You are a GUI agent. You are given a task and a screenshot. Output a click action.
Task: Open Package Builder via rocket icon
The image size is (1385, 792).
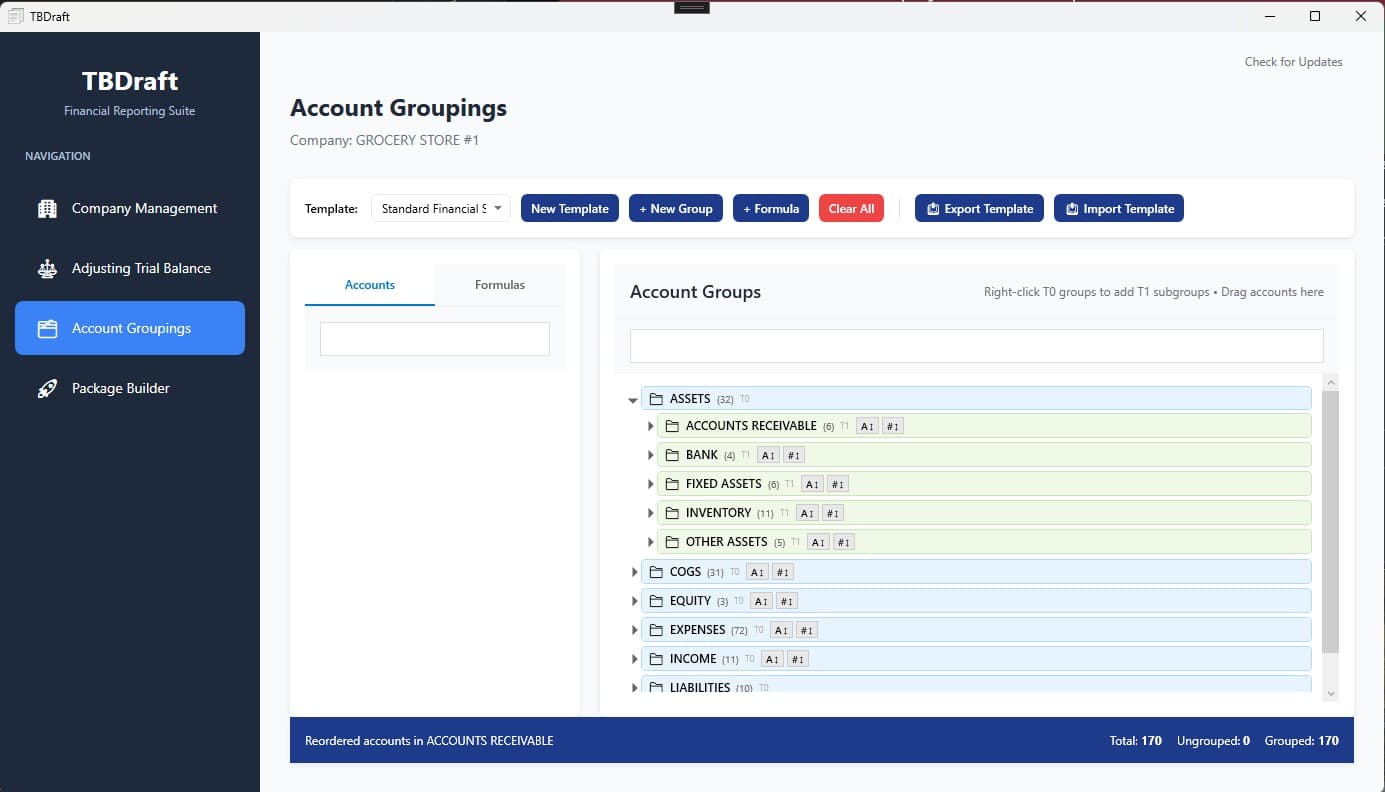[47, 389]
